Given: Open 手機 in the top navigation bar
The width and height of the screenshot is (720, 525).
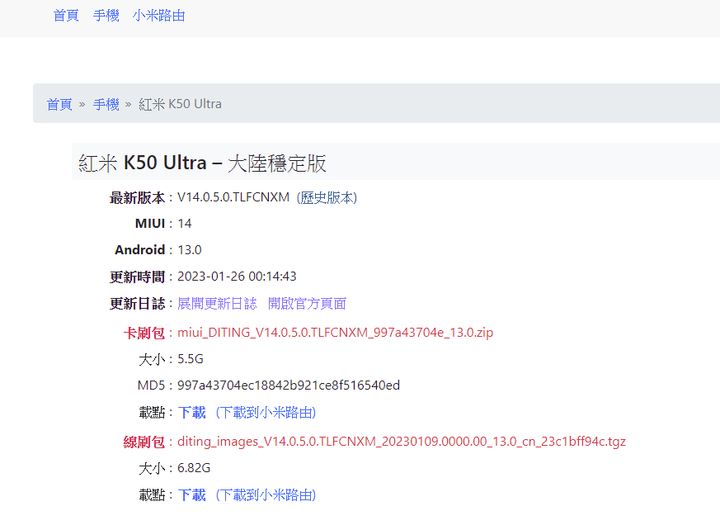Looking at the screenshot, I should coord(106,16).
